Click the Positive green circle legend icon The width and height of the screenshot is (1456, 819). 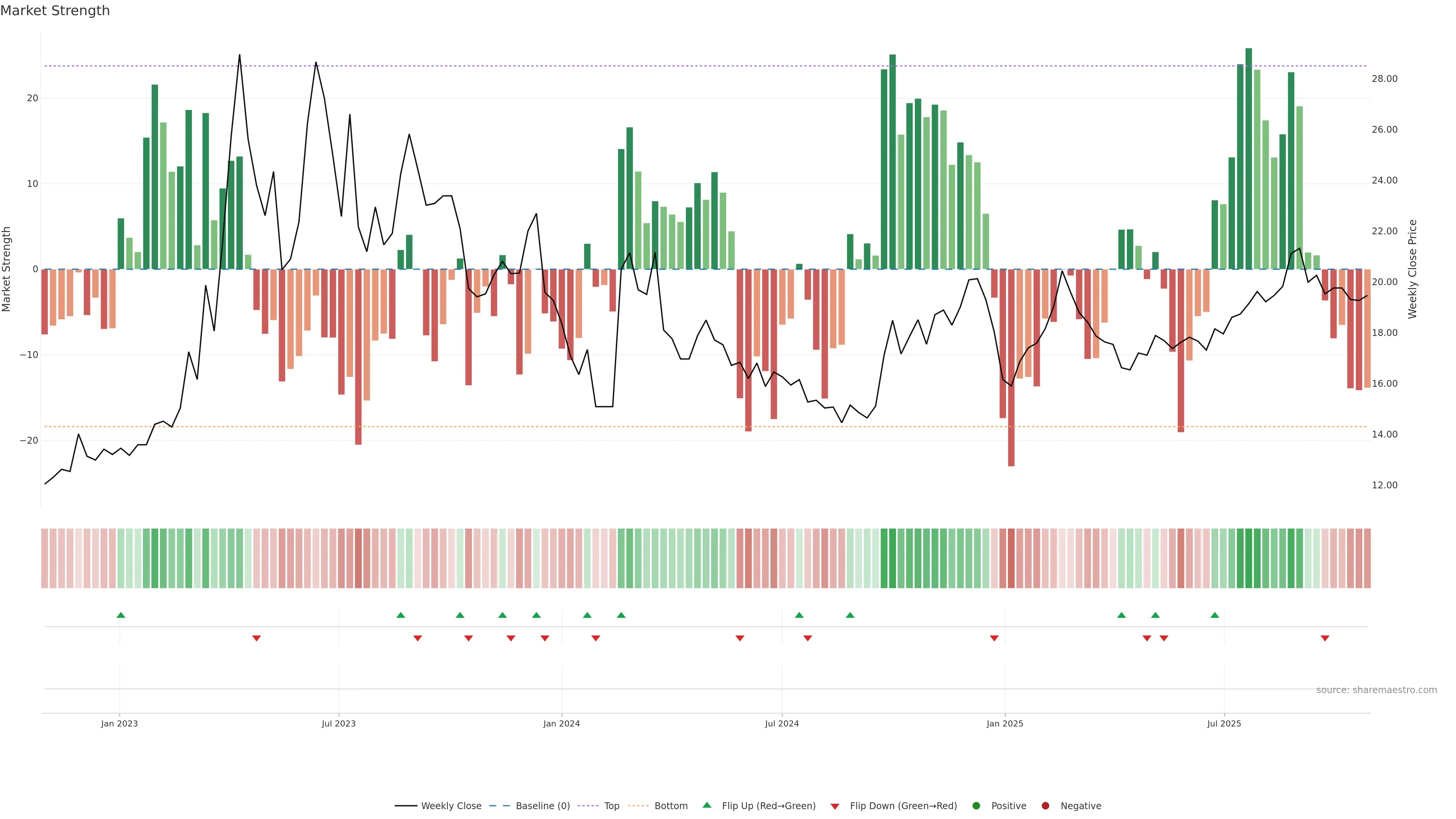[976, 806]
